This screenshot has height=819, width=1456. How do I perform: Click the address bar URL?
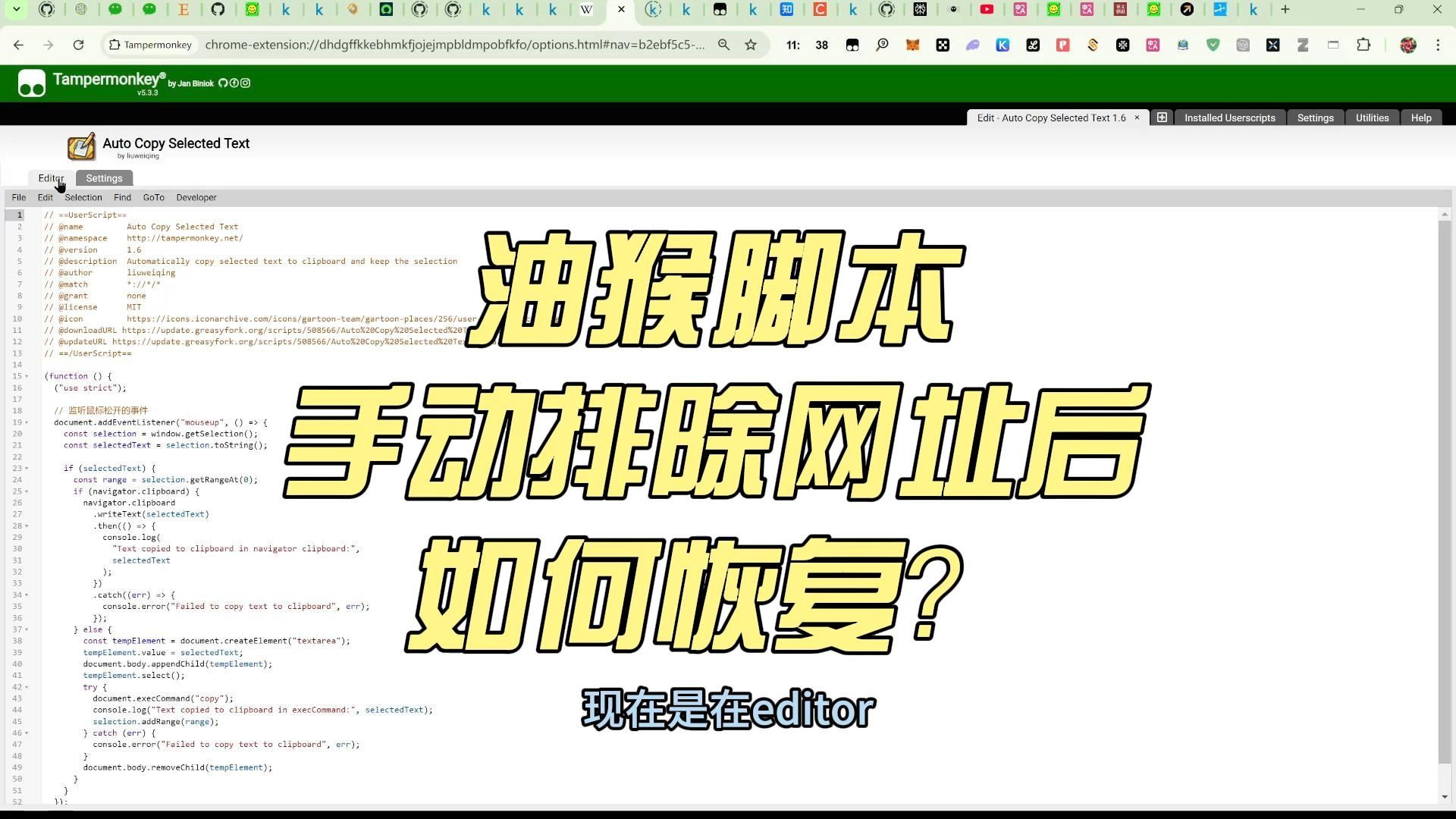[455, 45]
